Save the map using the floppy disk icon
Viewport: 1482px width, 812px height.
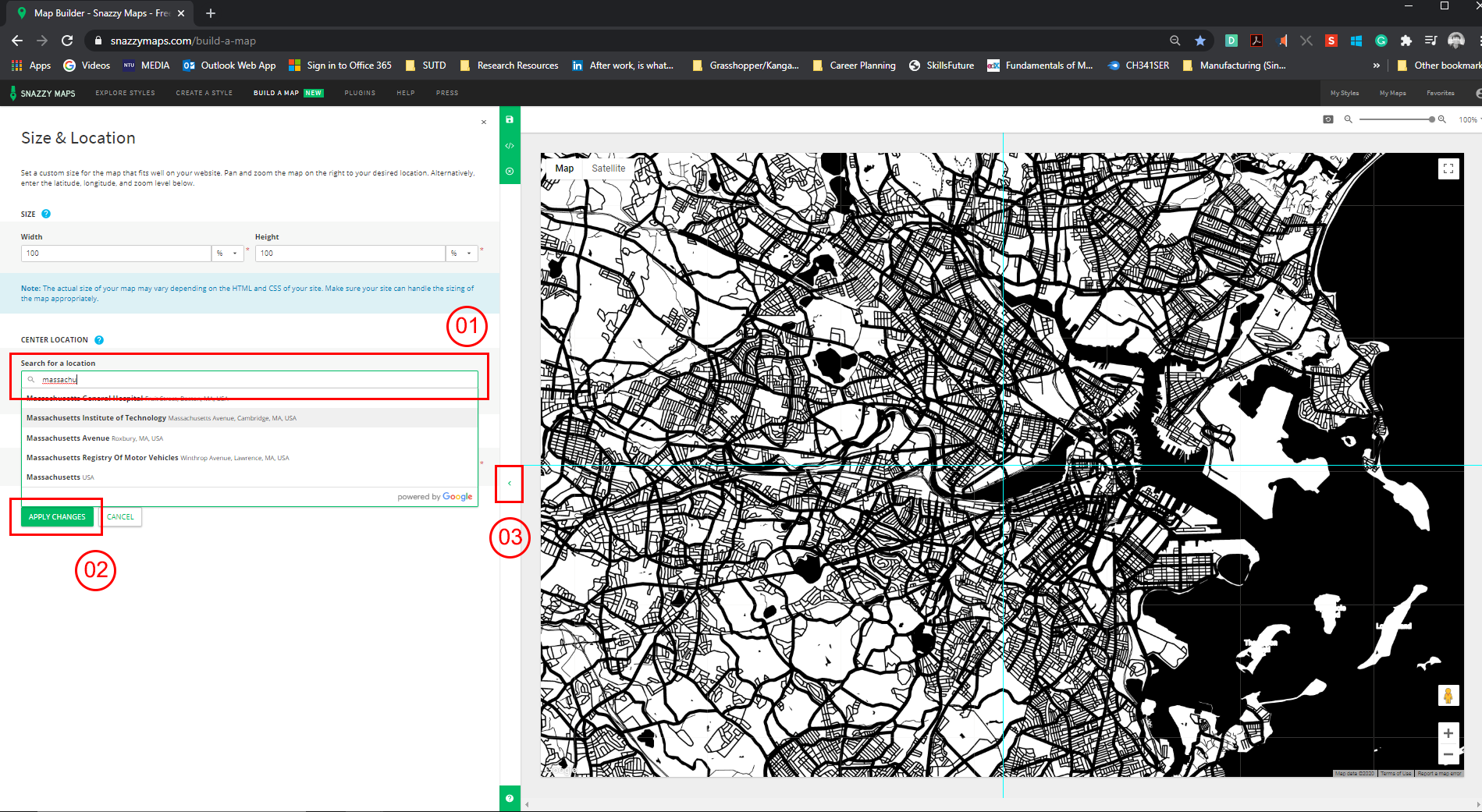pyautogui.click(x=510, y=120)
